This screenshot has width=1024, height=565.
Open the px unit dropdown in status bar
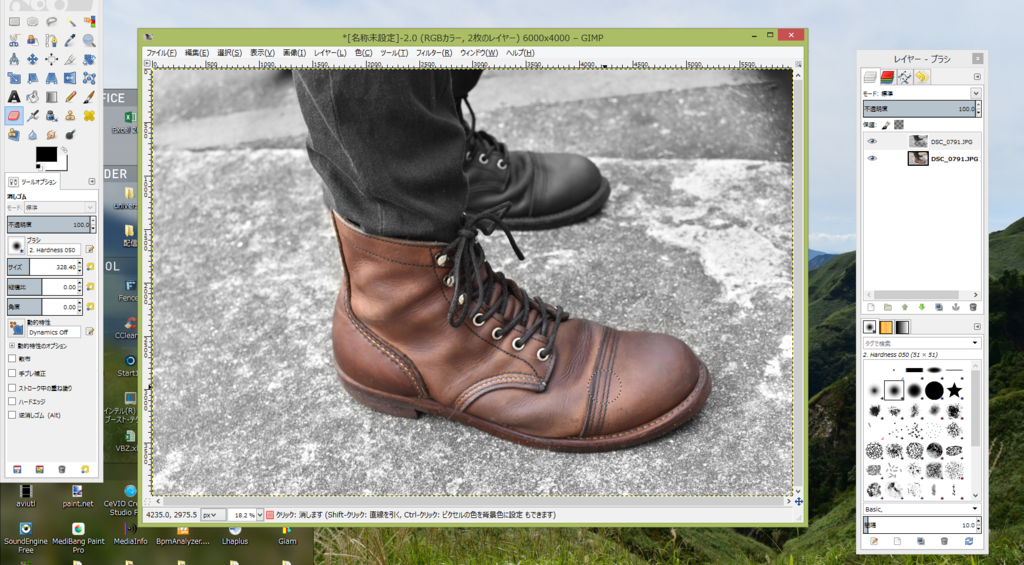(214, 515)
